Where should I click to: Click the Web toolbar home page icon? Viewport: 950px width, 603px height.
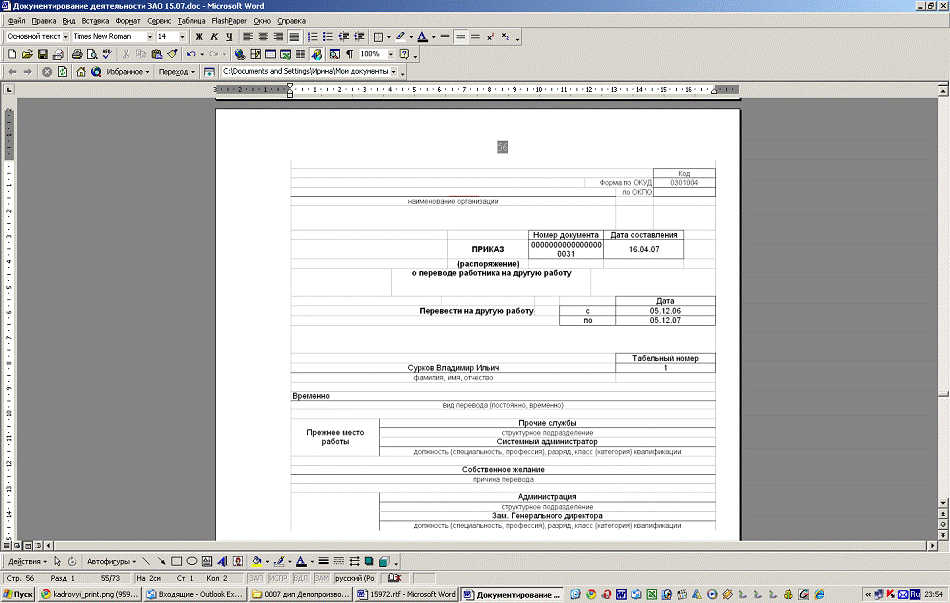(81, 72)
